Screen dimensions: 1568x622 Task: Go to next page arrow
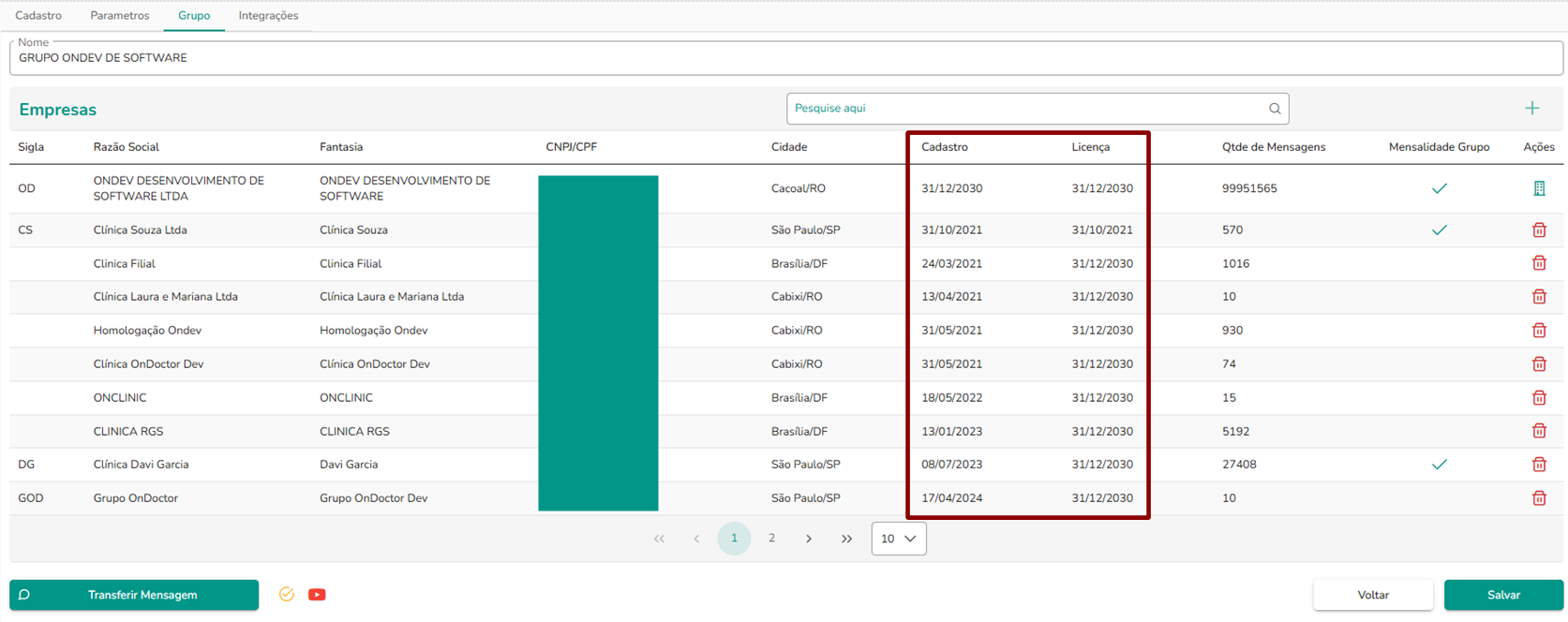point(809,539)
